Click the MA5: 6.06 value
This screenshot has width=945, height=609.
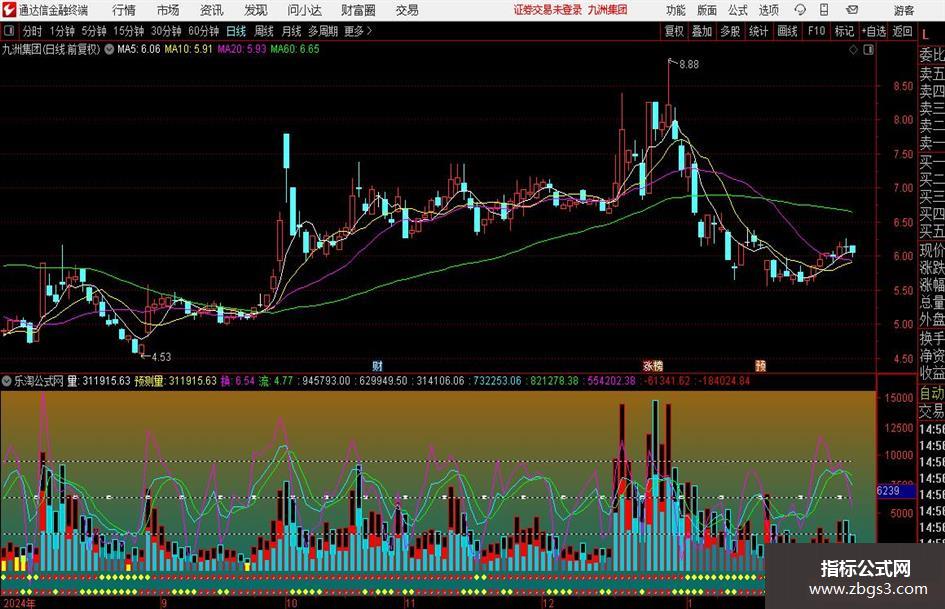(x=139, y=49)
